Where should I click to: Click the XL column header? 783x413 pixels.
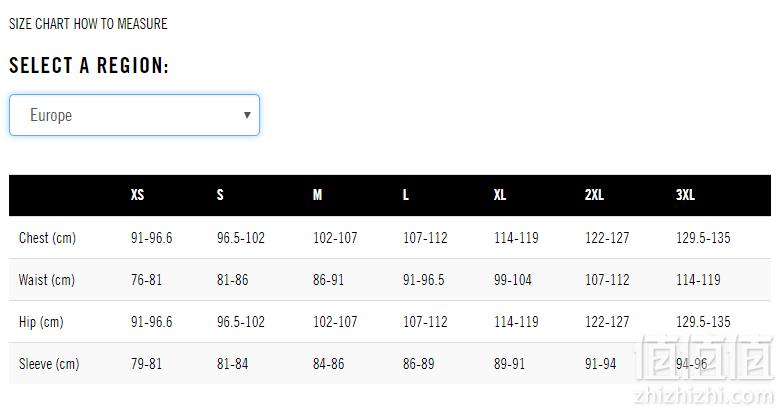tap(500, 195)
